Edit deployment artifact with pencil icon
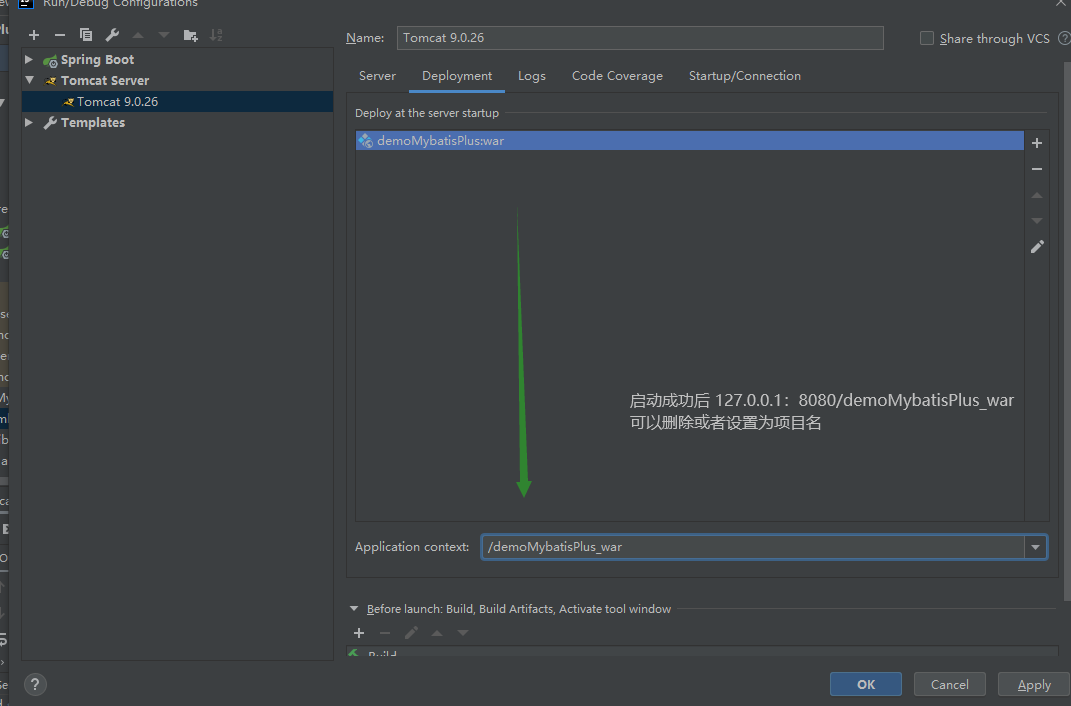Screen dimensions: 1071x706 [x=1037, y=246]
